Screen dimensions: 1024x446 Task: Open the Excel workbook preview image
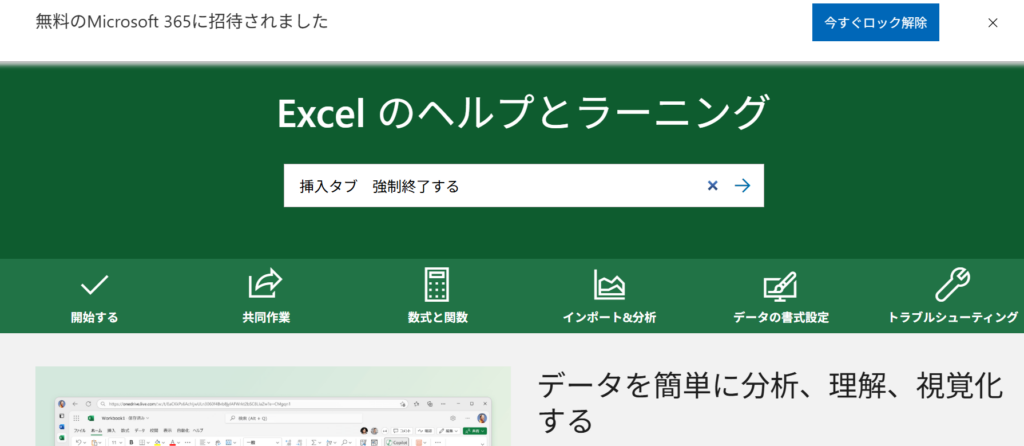273,406
